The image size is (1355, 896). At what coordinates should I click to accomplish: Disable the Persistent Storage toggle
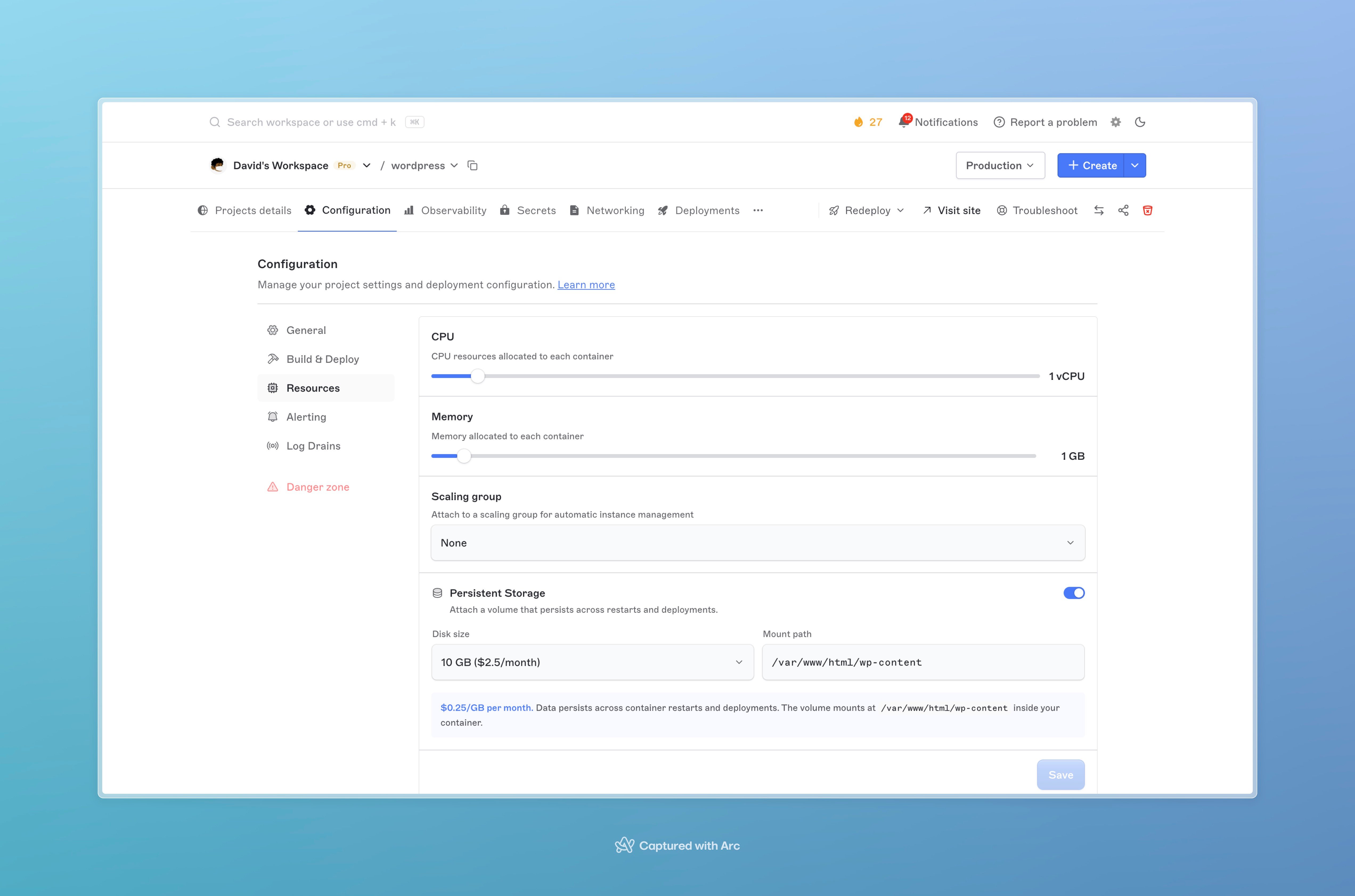pyautogui.click(x=1074, y=593)
